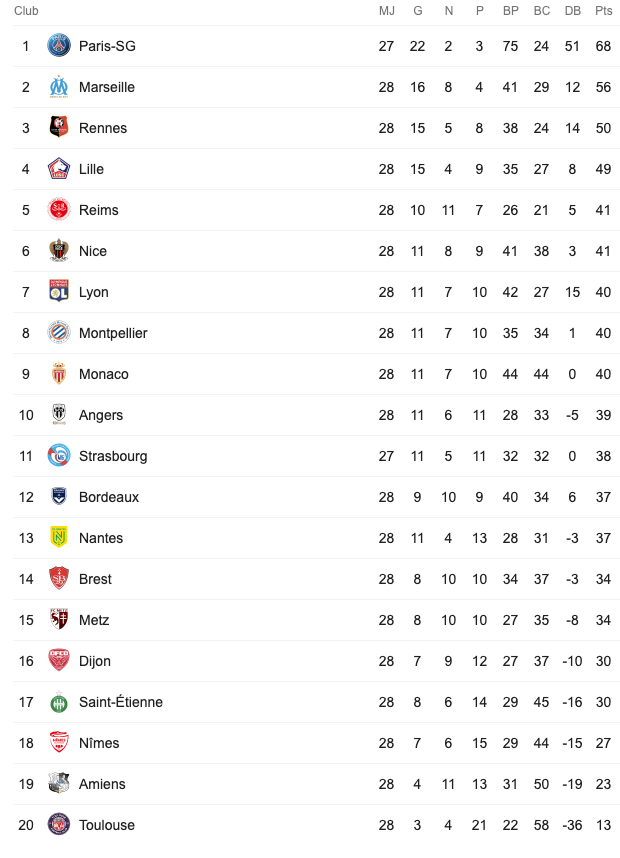Click the Nantes yellow badge
Viewport: 620px width, 858px height.
click(59, 538)
